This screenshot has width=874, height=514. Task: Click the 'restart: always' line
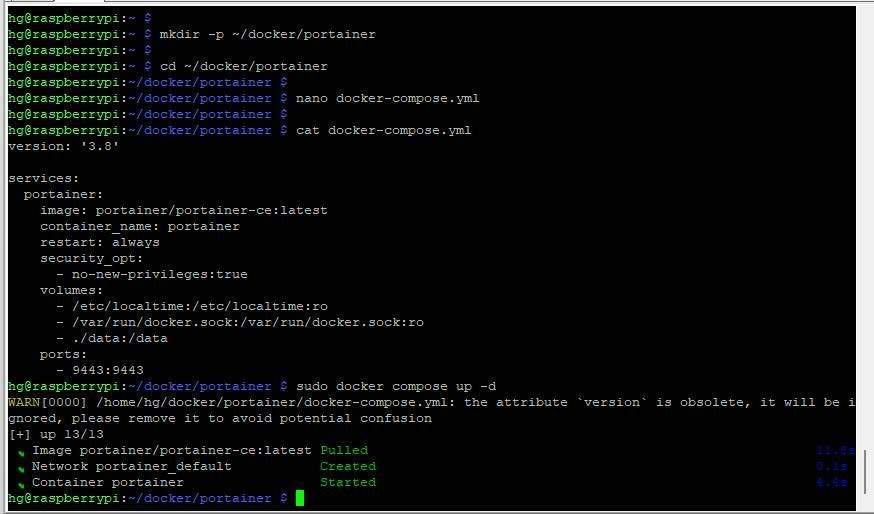[100, 243]
